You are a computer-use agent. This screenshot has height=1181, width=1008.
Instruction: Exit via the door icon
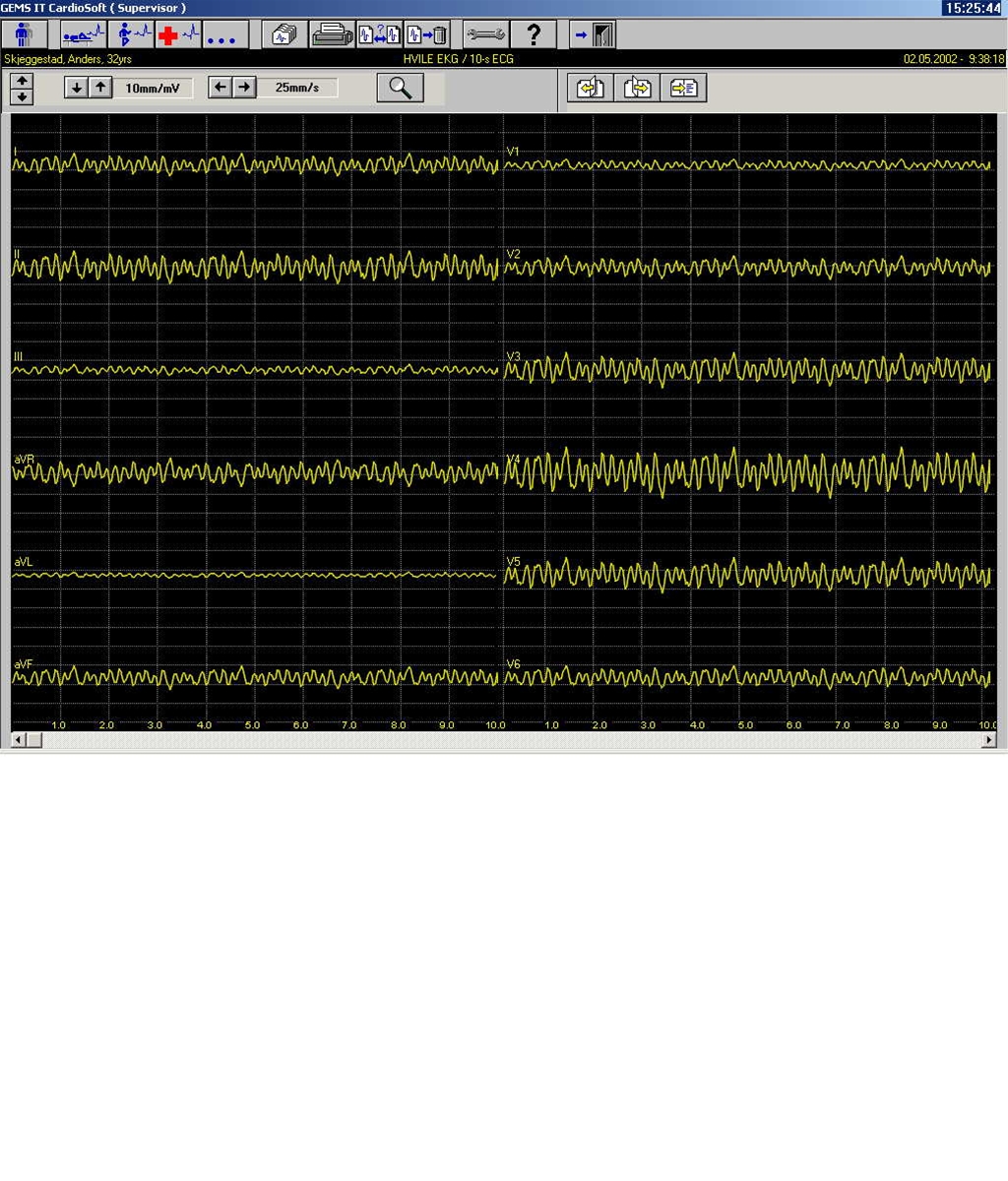(x=591, y=34)
